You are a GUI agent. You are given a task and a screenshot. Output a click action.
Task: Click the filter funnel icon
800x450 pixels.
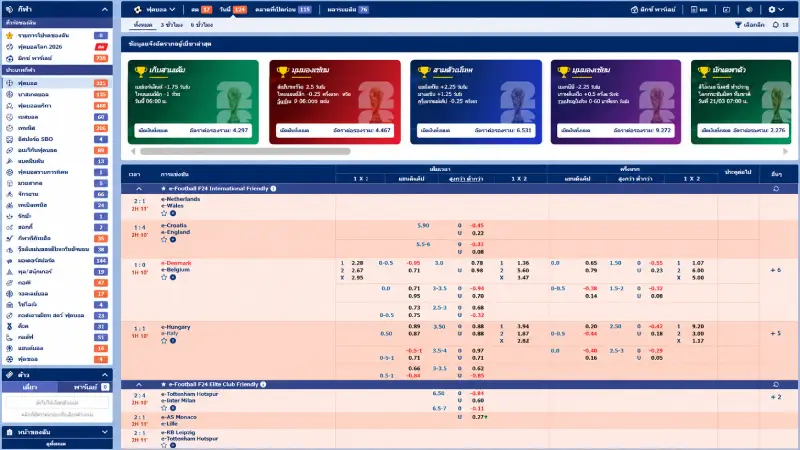click(738, 24)
